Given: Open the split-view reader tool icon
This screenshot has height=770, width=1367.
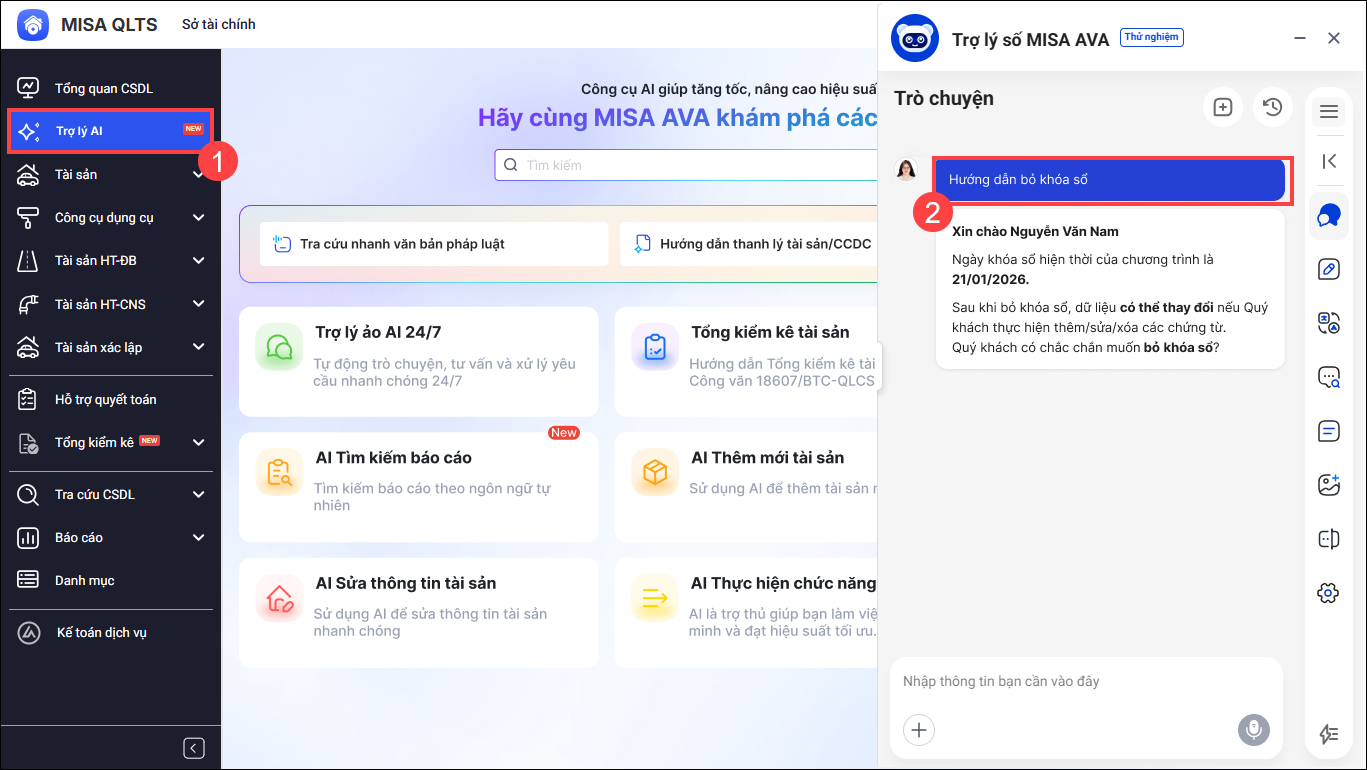Looking at the screenshot, I should (x=1329, y=539).
